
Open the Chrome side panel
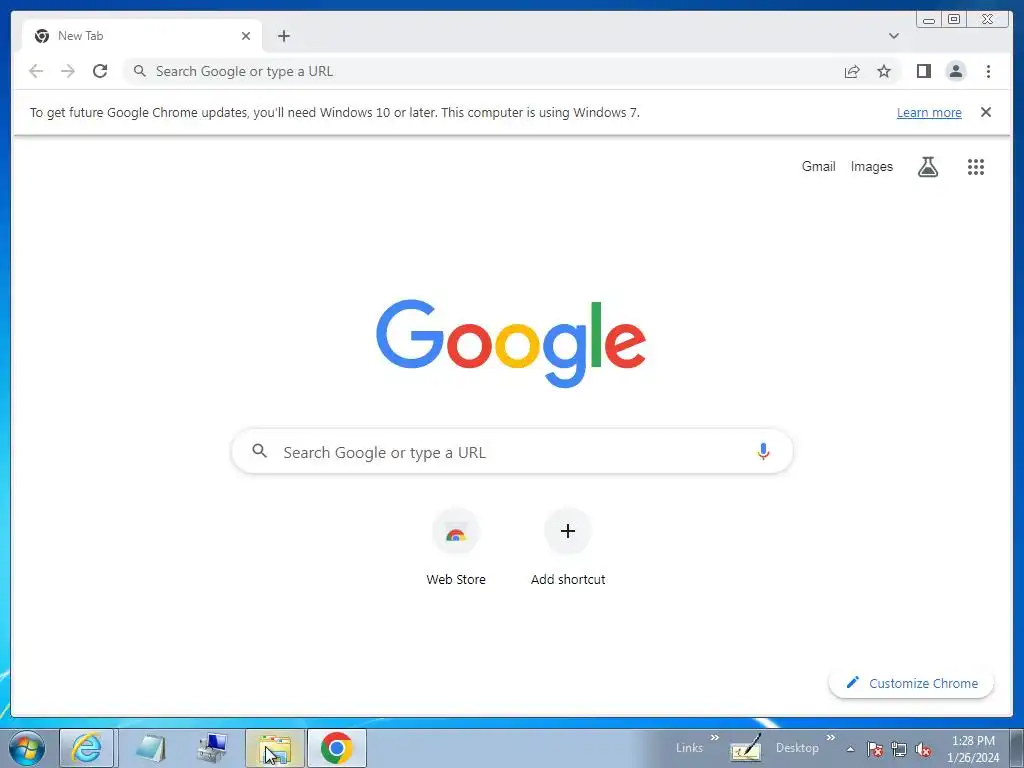tap(923, 71)
